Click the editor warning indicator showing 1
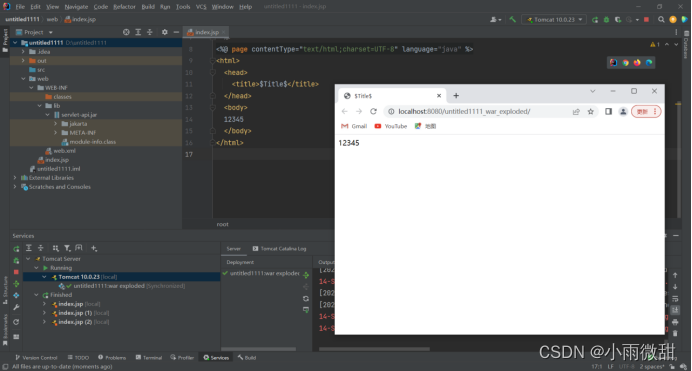 [655, 45]
